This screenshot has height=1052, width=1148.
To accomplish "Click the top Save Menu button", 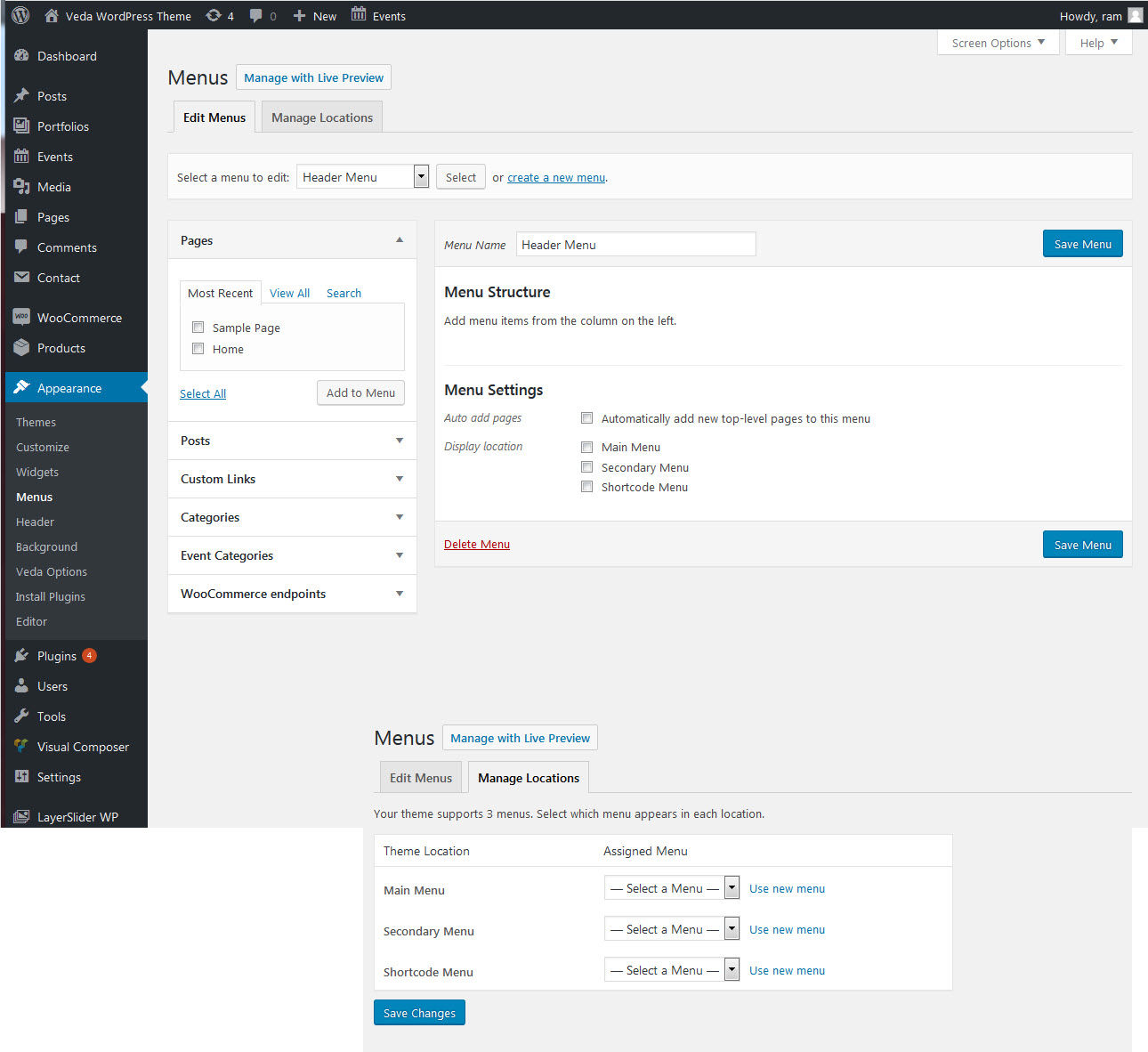I will [1083, 244].
